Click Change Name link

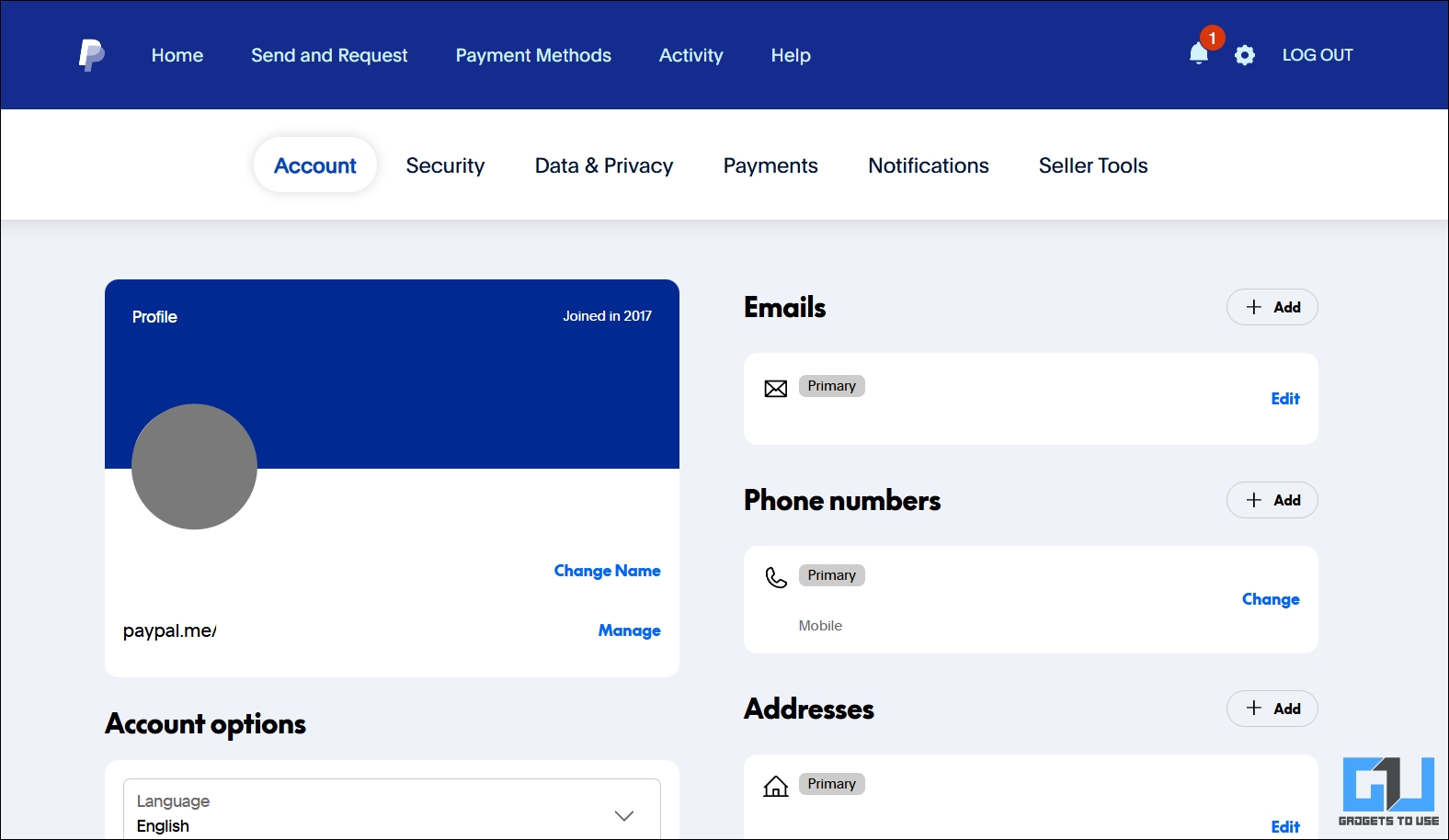[x=607, y=571]
